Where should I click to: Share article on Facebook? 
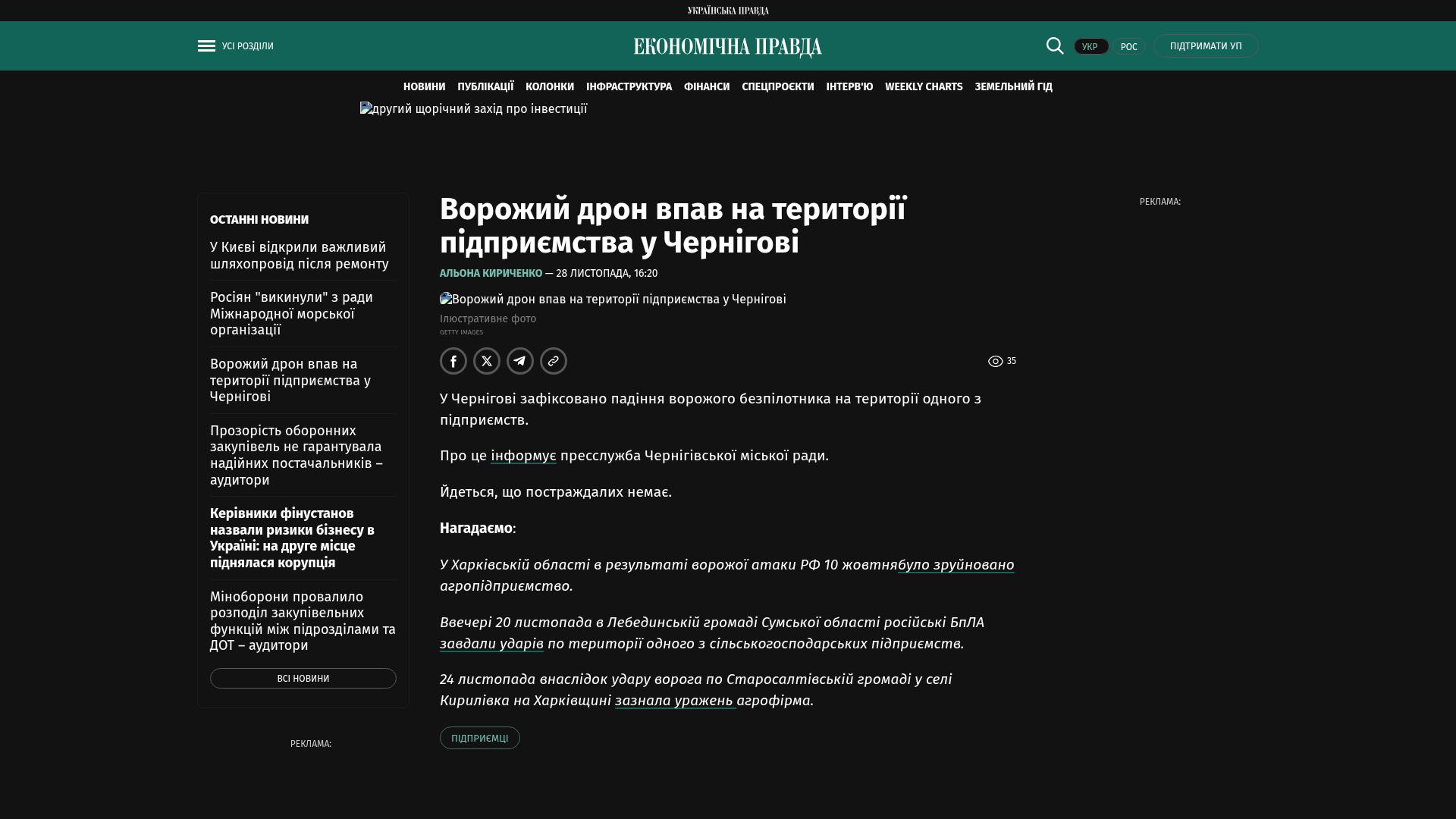tap(453, 361)
